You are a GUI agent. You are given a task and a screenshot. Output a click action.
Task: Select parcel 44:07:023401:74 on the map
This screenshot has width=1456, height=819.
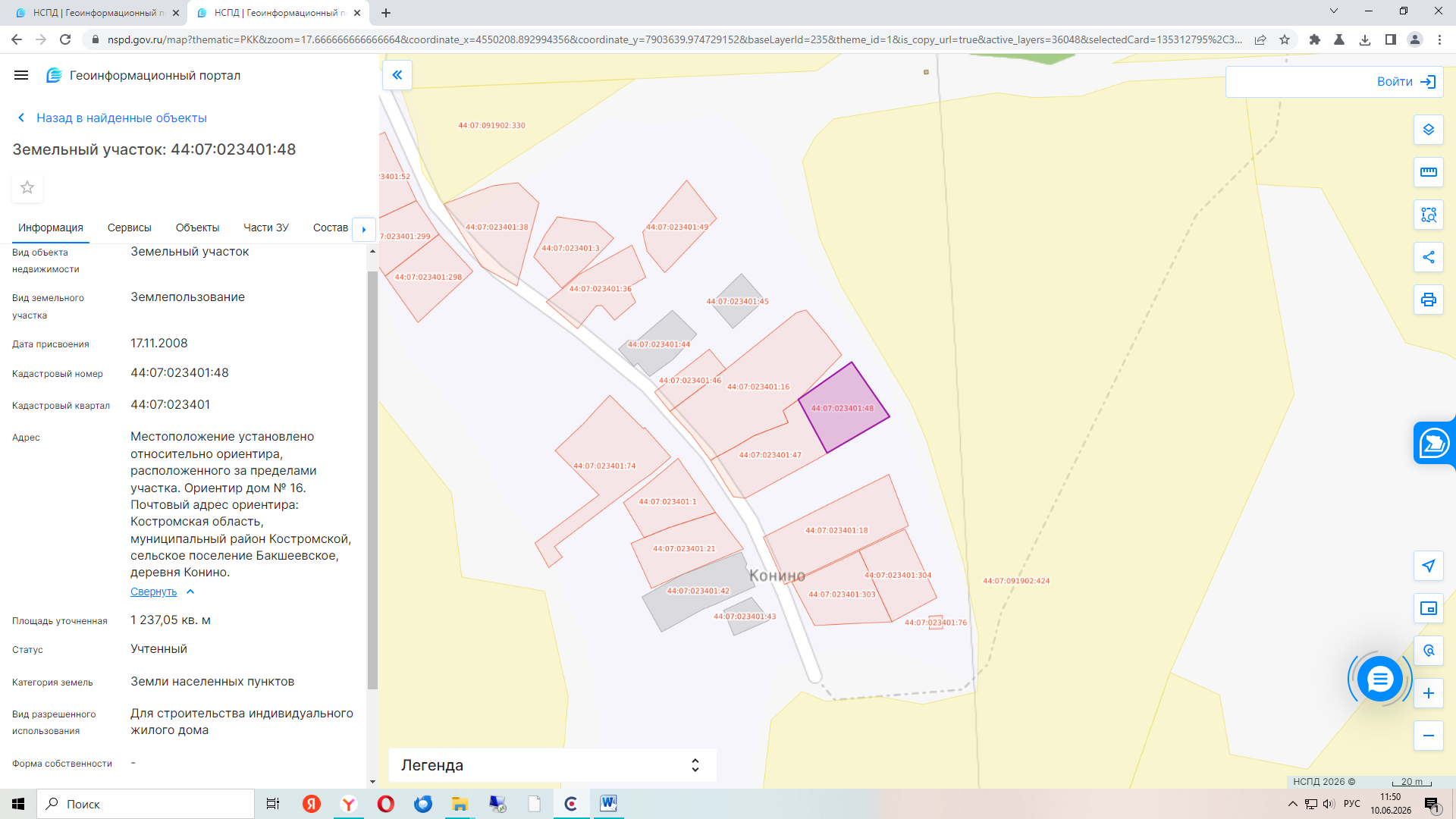(x=604, y=466)
